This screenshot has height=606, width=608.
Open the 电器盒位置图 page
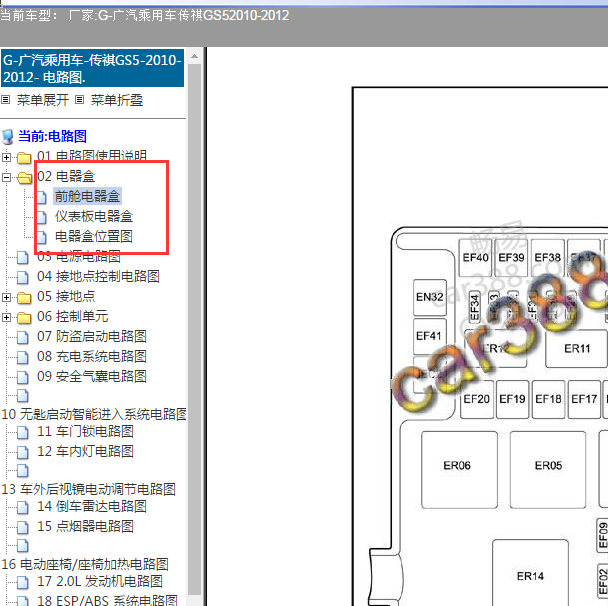[94, 236]
